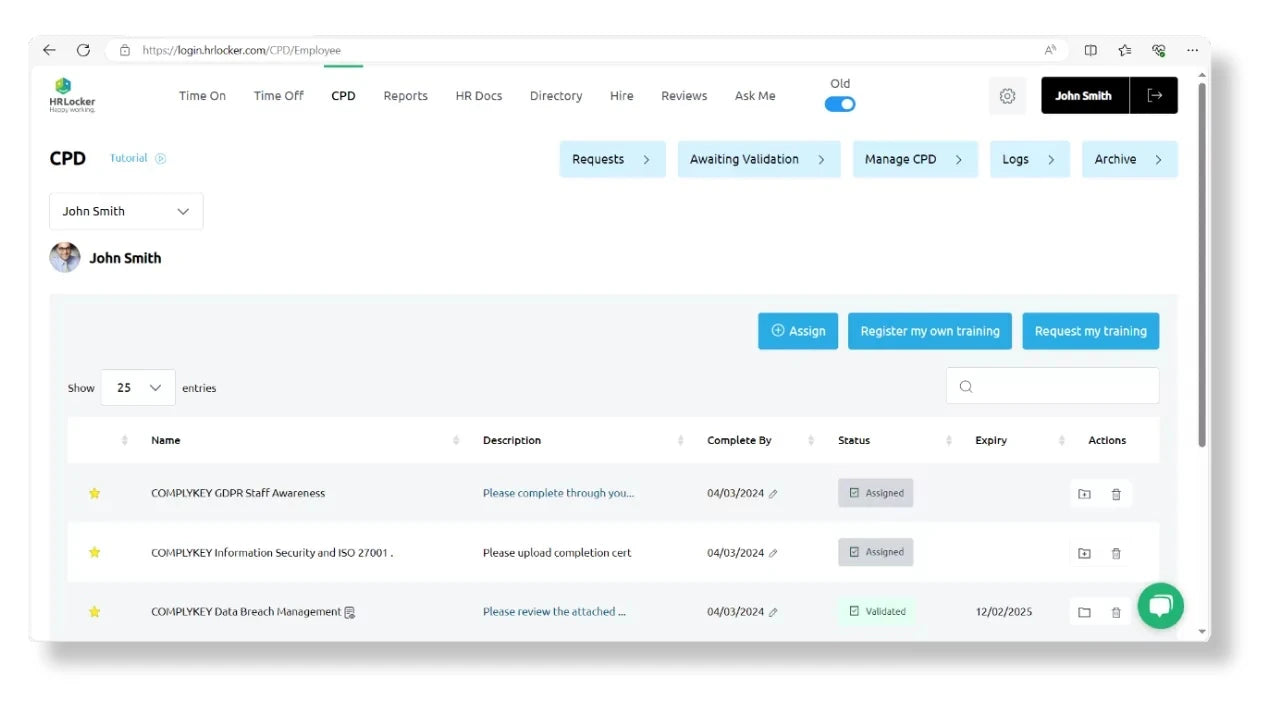Edit complete-by date for Data Breach Management
Screen dimensions: 1280x720
click(x=773, y=612)
